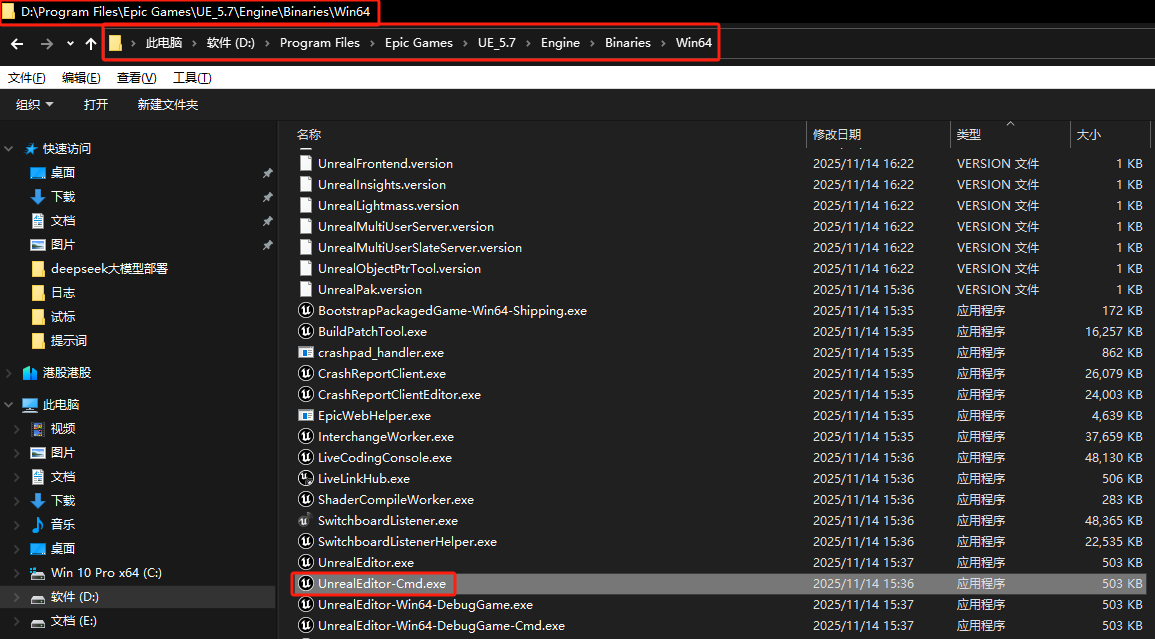Screen dimensions: 1155x639
Task: Click the BuildPatchTool.exe Unreal icon
Action: 305,332
